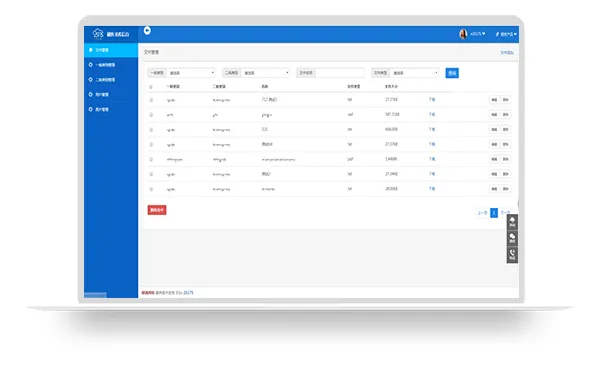Open the third sidebar menu item
600x367 pixels.
pyautogui.click(x=111, y=80)
